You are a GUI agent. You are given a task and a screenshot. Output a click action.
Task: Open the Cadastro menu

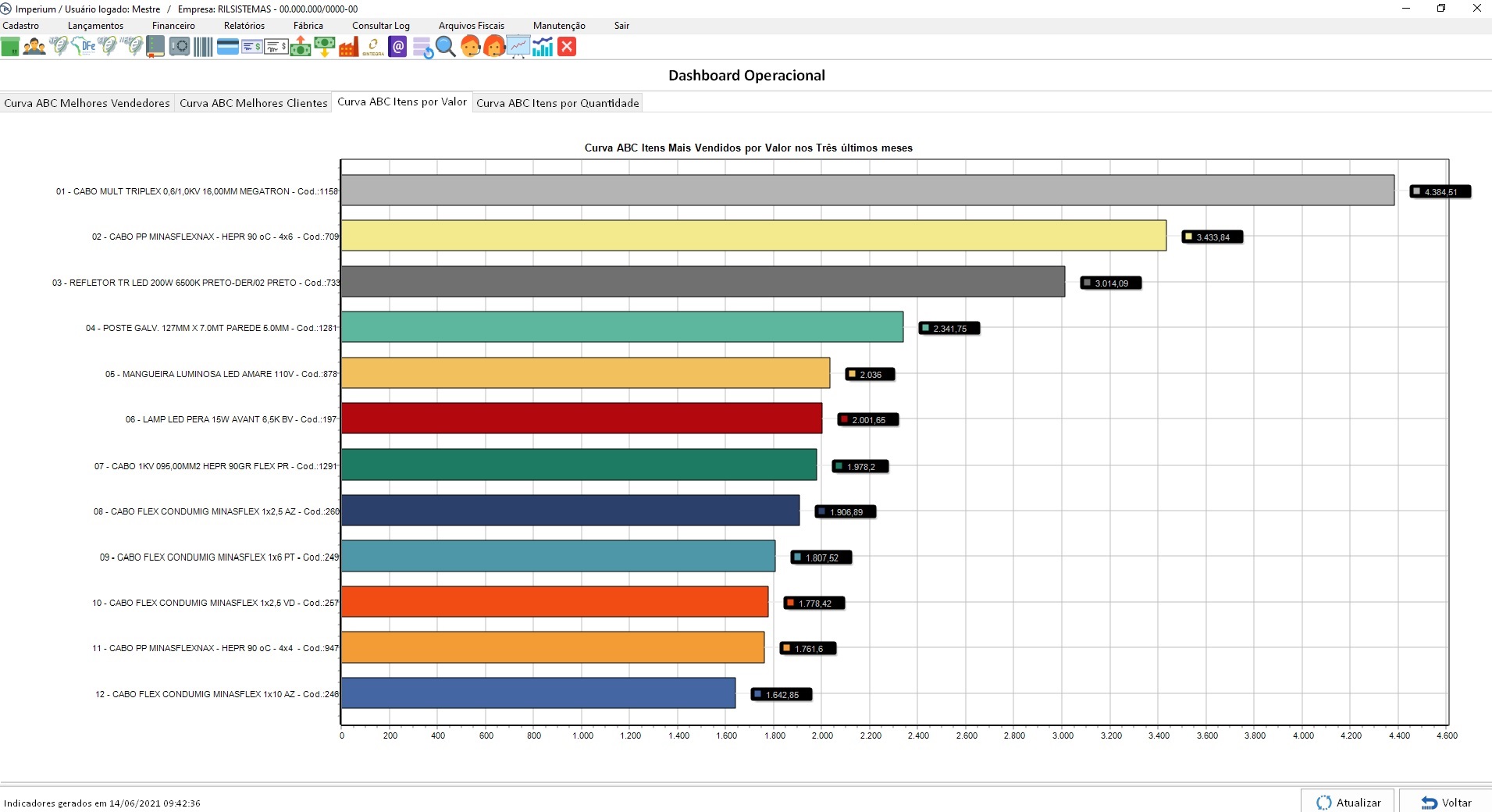coord(21,26)
